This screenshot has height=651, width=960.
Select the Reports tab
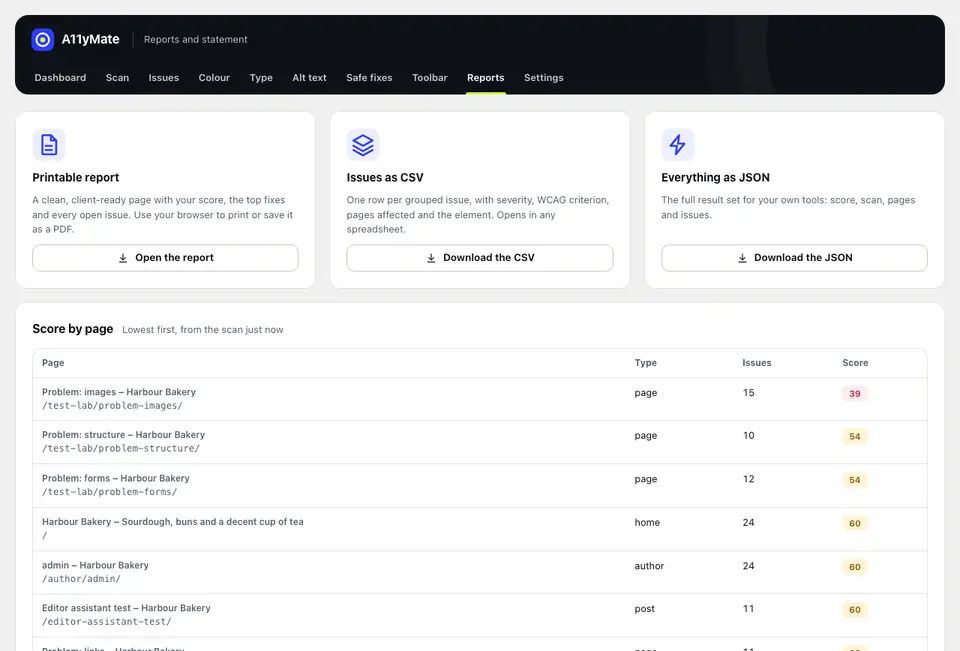pos(486,78)
